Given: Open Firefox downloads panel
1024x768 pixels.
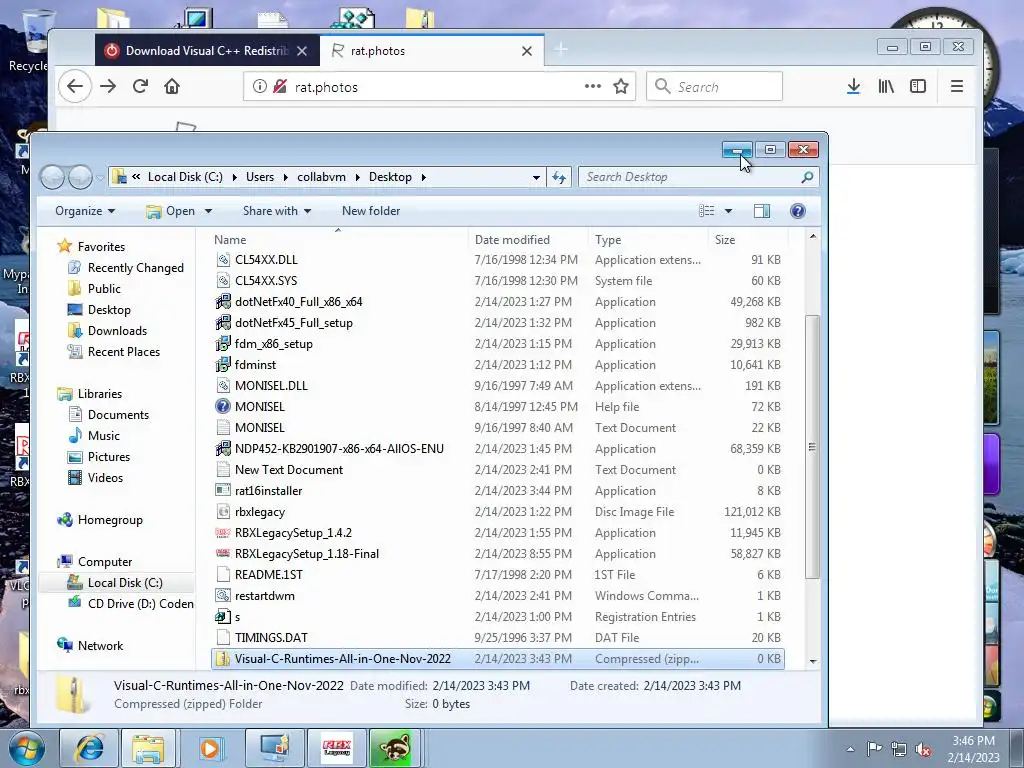Looking at the screenshot, I should point(853,86).
